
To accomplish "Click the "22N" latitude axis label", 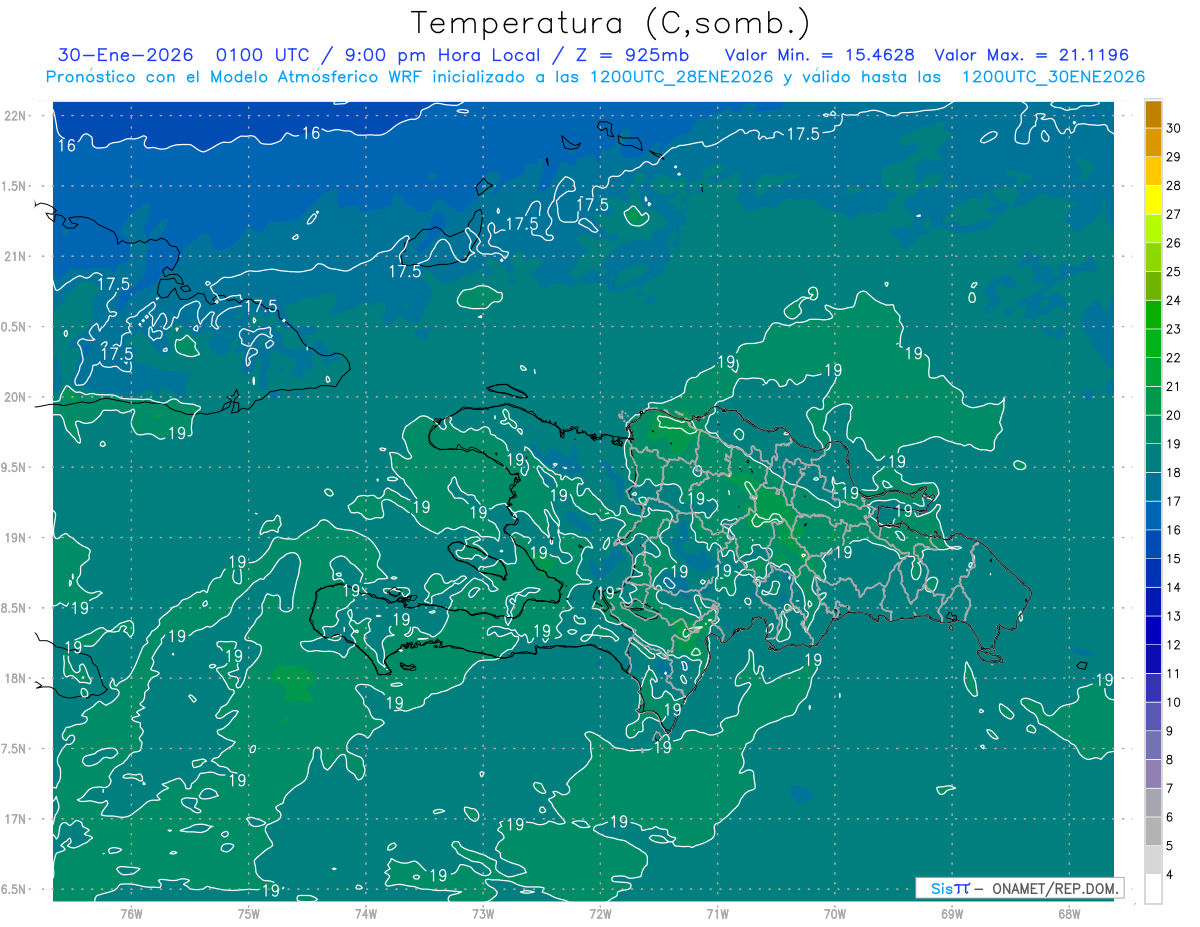I will click(16, 116).
